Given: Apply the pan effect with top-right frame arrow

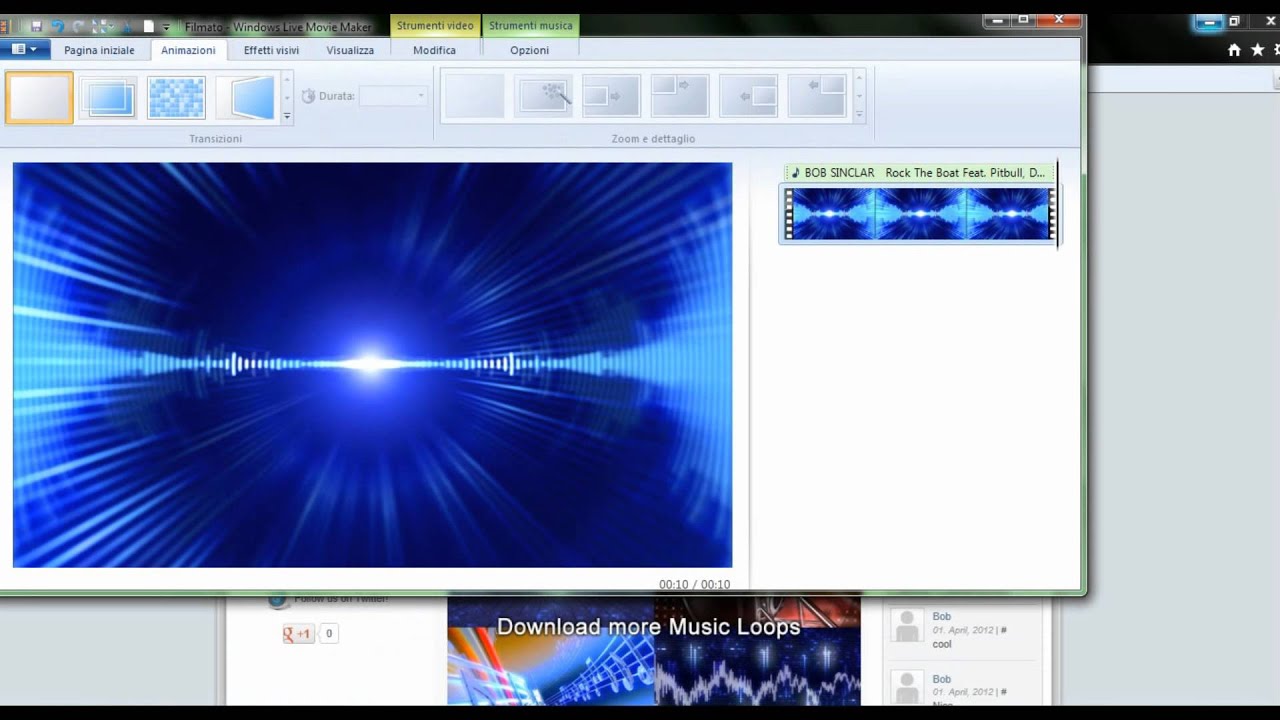Looking at the screenshot, I should click(x=816, y=97).
